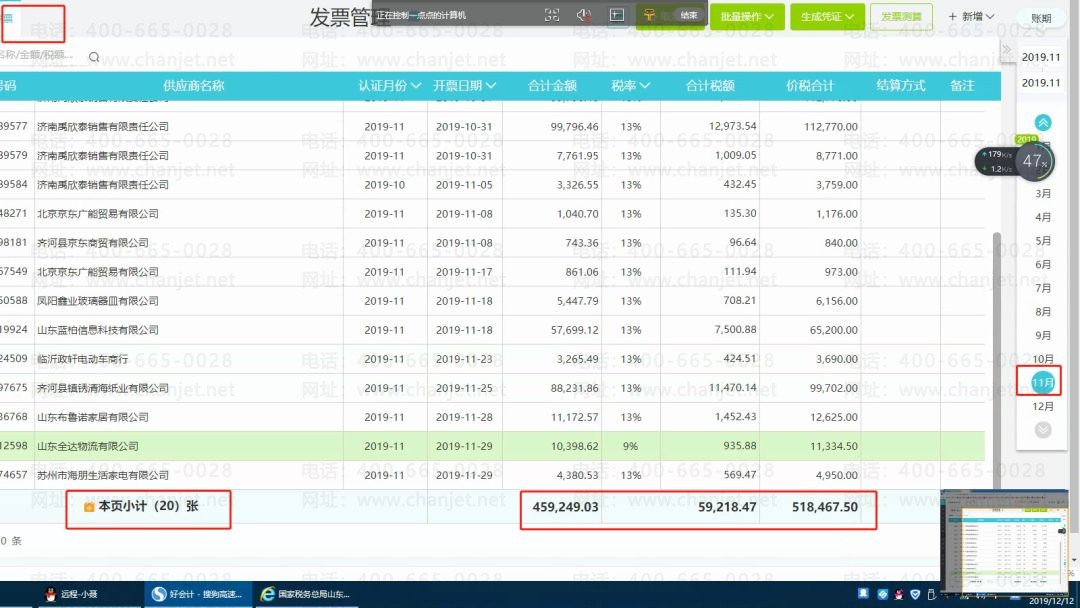Click the previous year up-arrow circle icon
The height and width of the screenshot is (608, 1080).
pos(1043,123)
